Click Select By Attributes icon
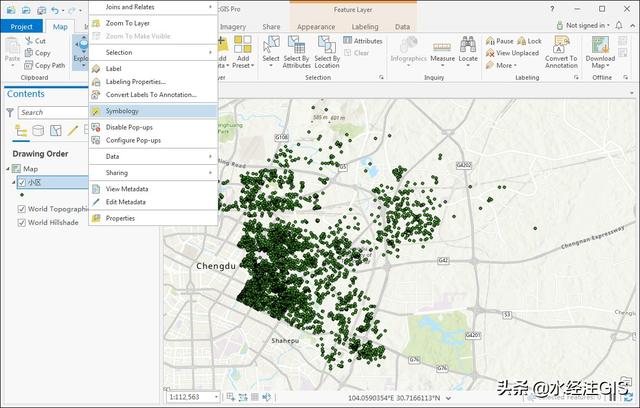 click(x=296, y=44)
